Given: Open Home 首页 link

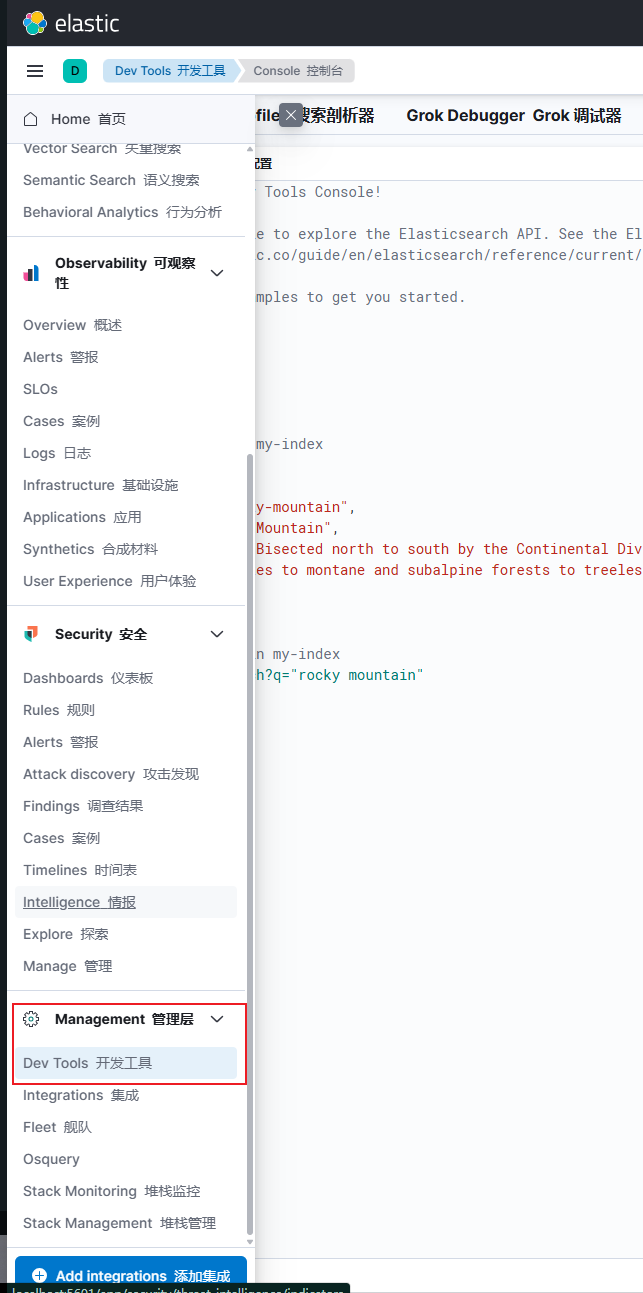Looking at the screenshot, I should 89,119.
